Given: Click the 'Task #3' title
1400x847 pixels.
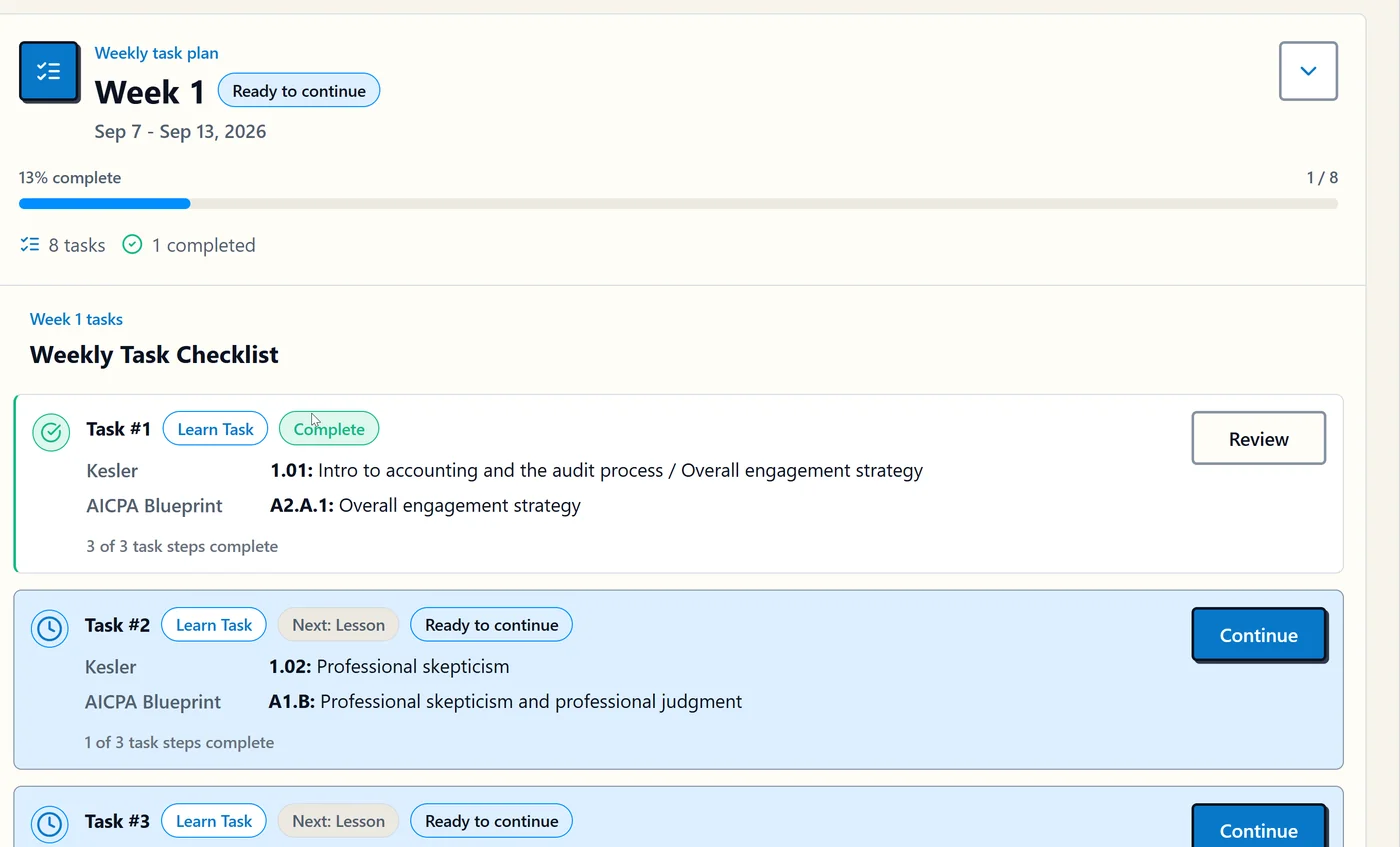Looking at the screenshot, I should pyautogui.click(x=117, y=821).
